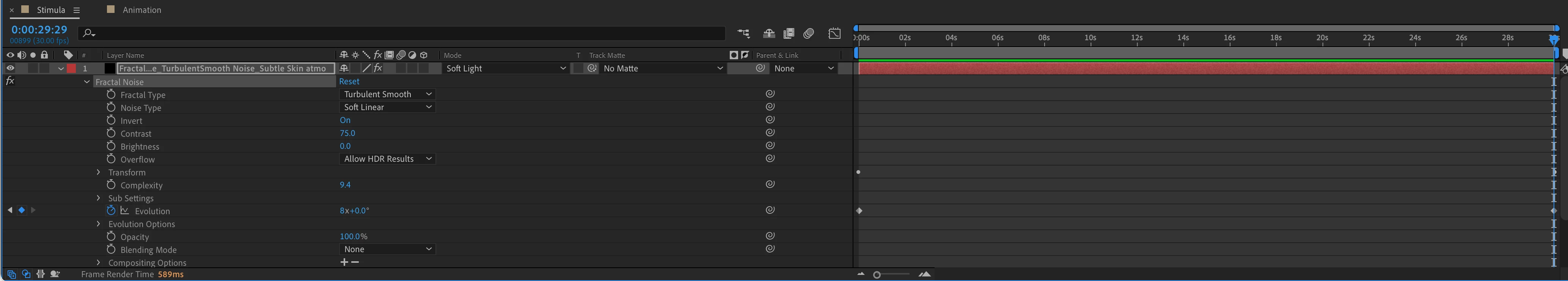Toggle Render Time pane icon at bottom
Image resolution: width=1568 pixels, height=281 pixels.
[x=55, y=274]
